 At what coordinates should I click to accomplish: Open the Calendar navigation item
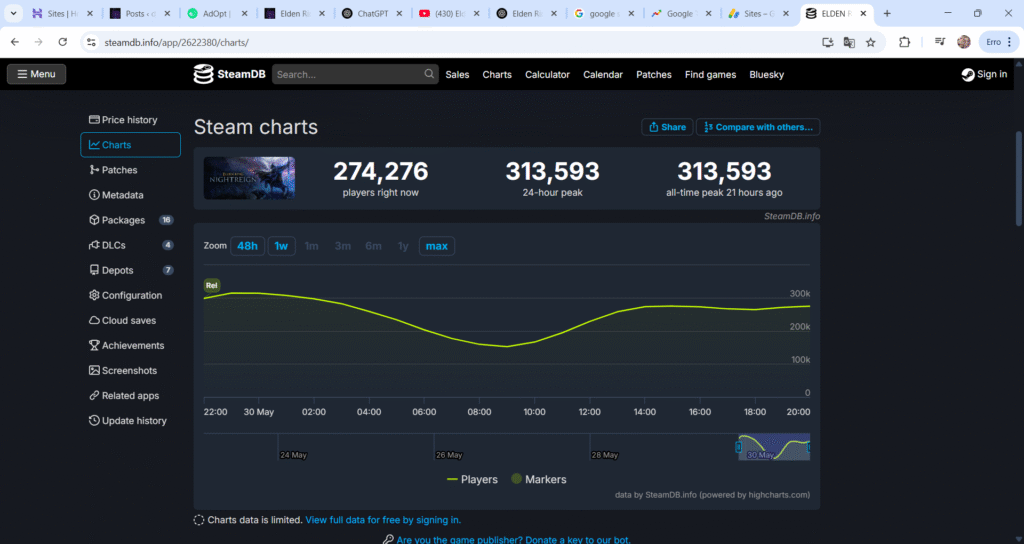point(603,74)
